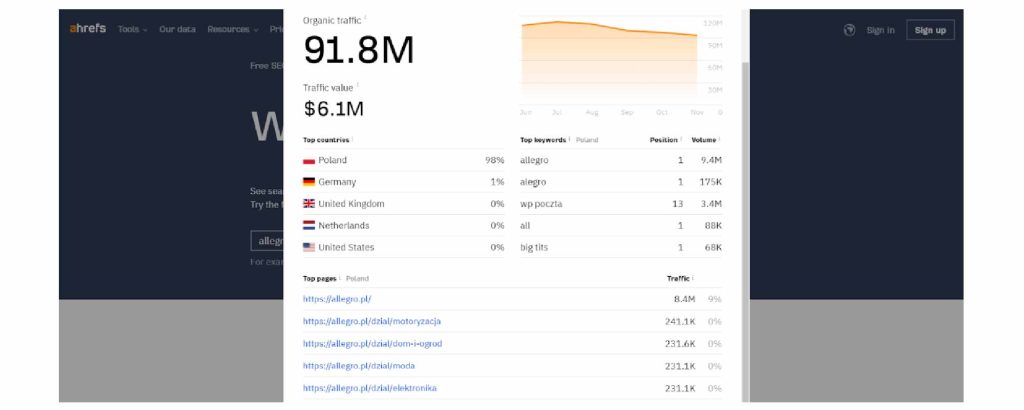The height and width of the screenshot is (410, 1024).
Task: Click the ahrefs logo
Action: pos(88,29)
